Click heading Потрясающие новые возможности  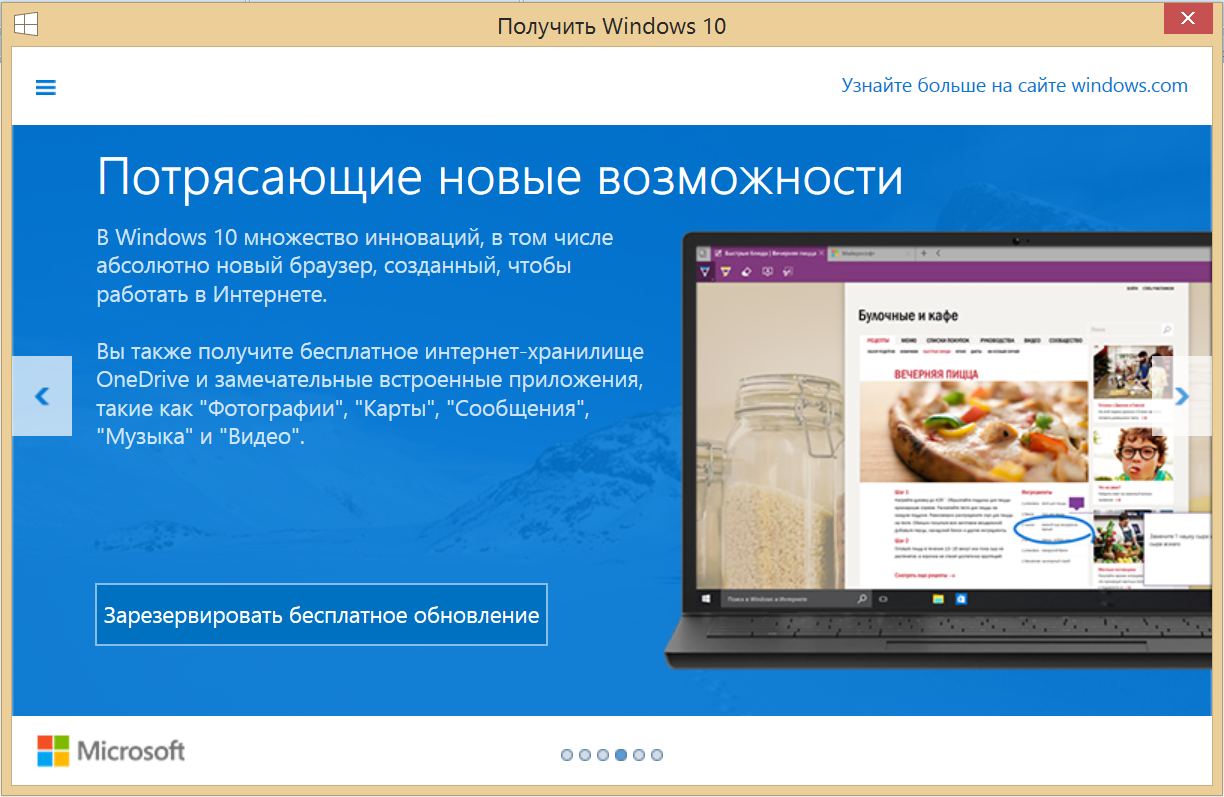[500, 178]
